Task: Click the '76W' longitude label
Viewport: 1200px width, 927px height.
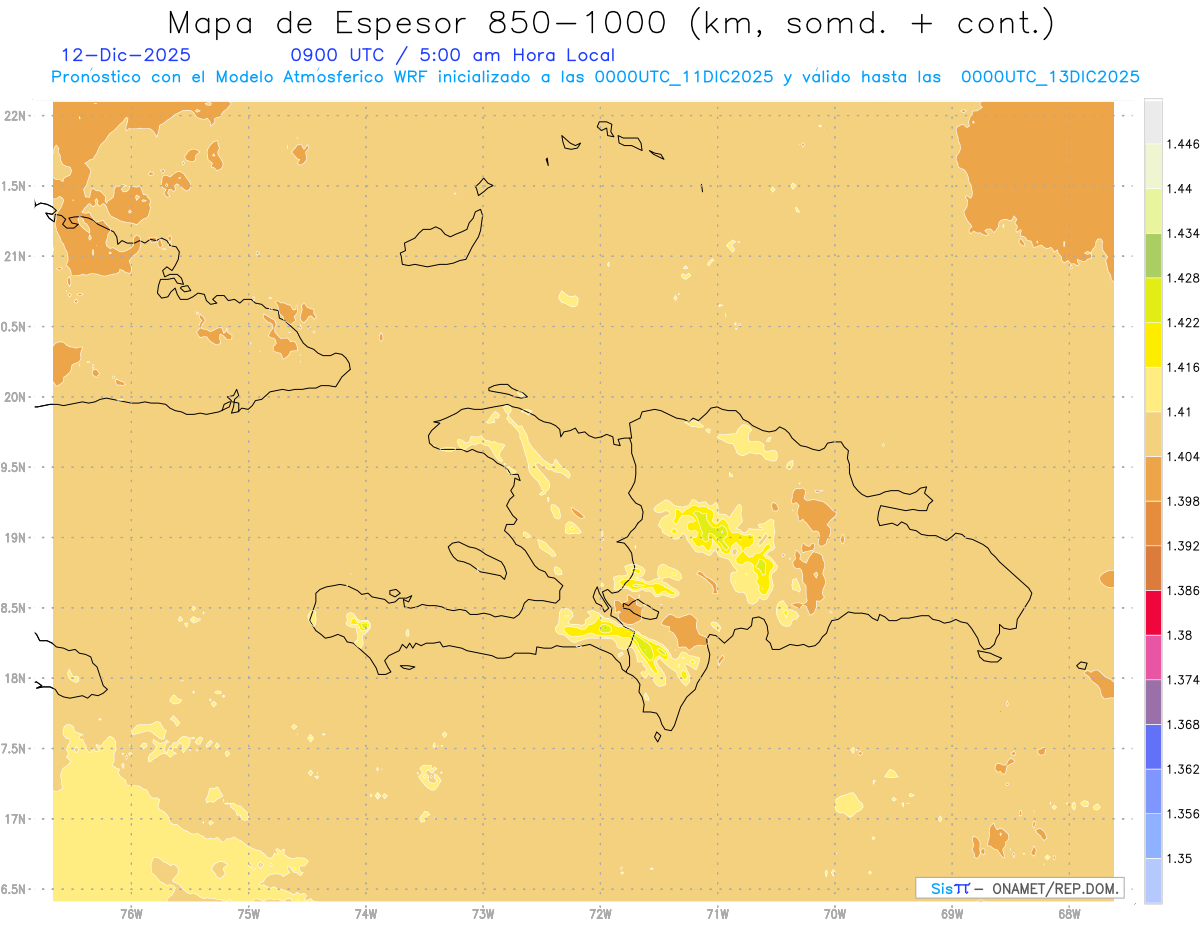Action: [x=131, y=914]
